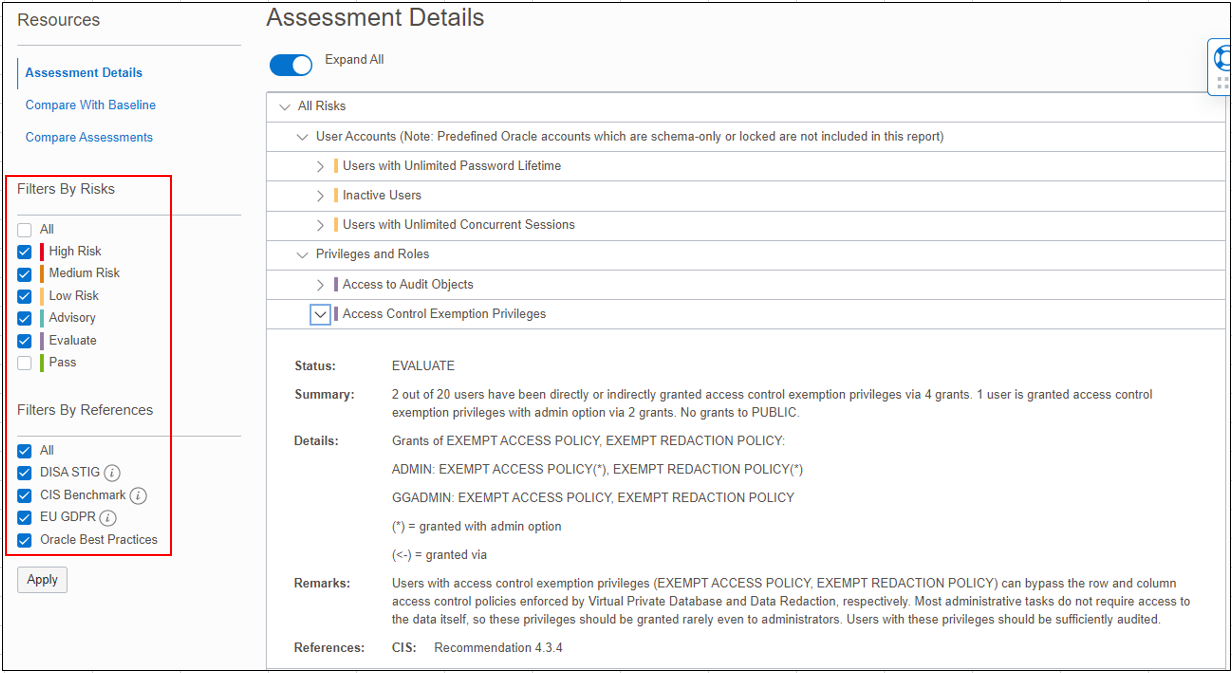Click the Filters By Risks heading

click(66, 189)
